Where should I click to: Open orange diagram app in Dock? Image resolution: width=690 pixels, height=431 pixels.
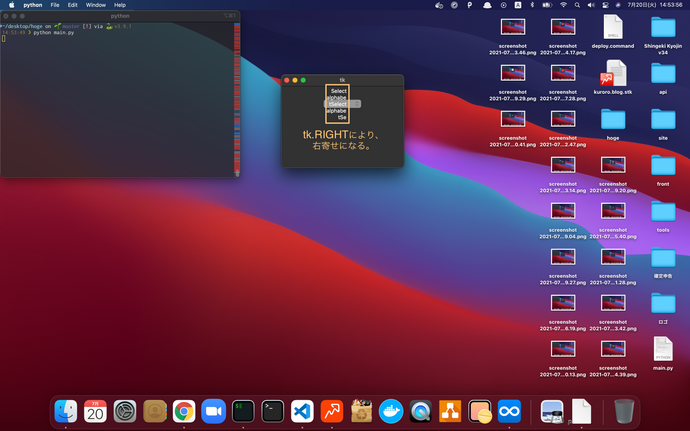450,412
